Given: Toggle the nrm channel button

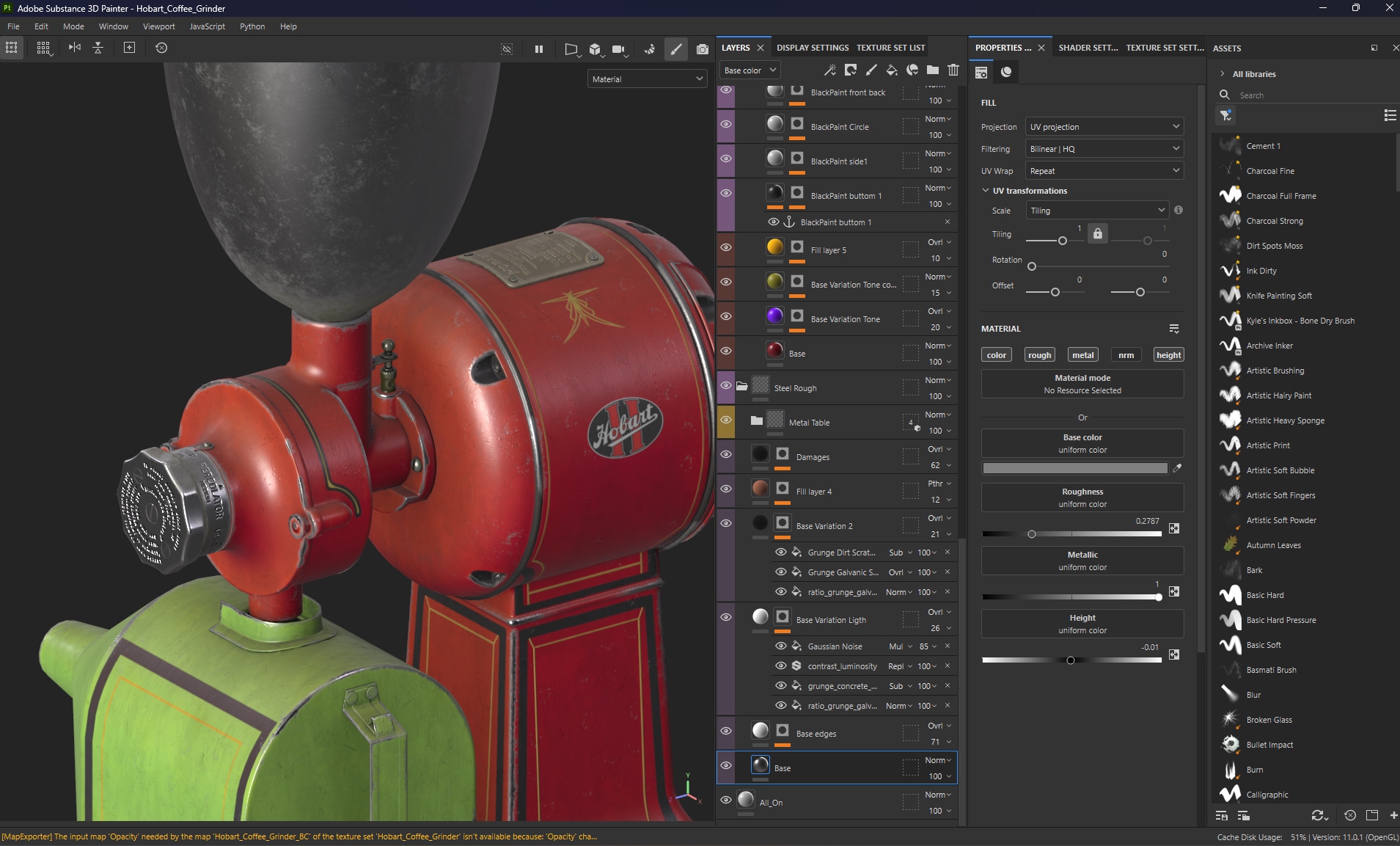Looking at the screenshot, I should 1126,355.
